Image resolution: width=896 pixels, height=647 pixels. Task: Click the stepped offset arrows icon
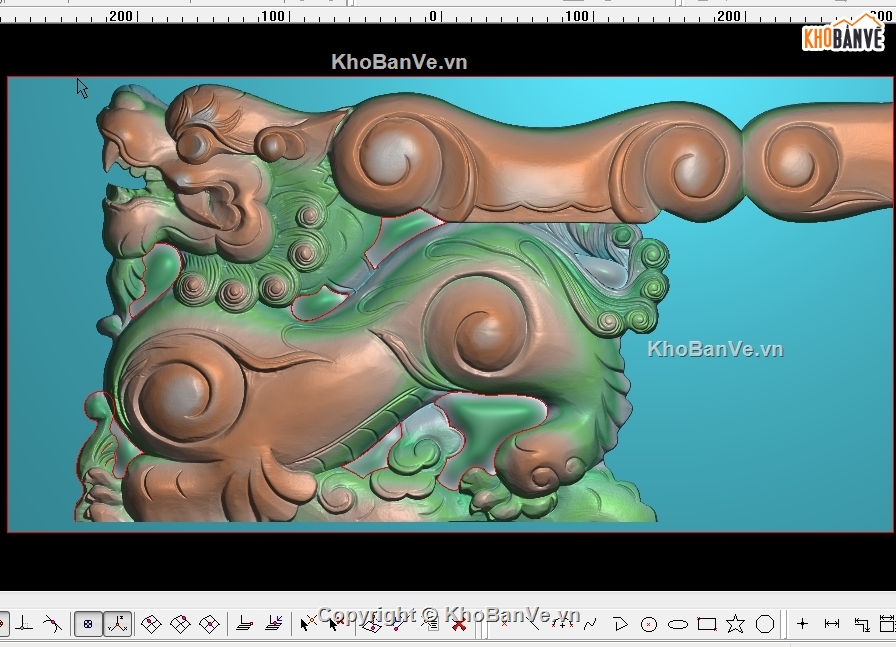(862, 624)
